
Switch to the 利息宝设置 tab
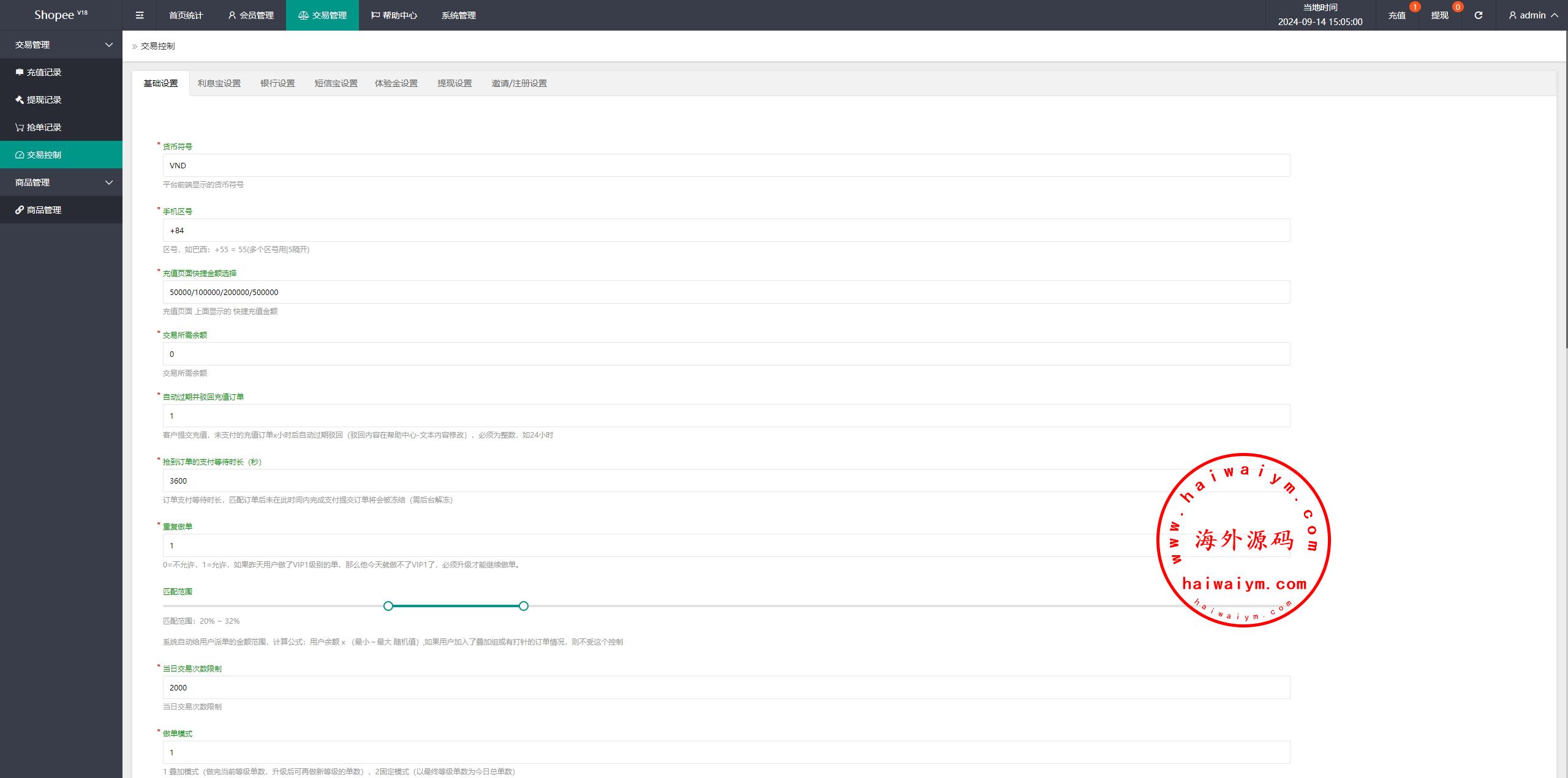click(x=219, y=83)
